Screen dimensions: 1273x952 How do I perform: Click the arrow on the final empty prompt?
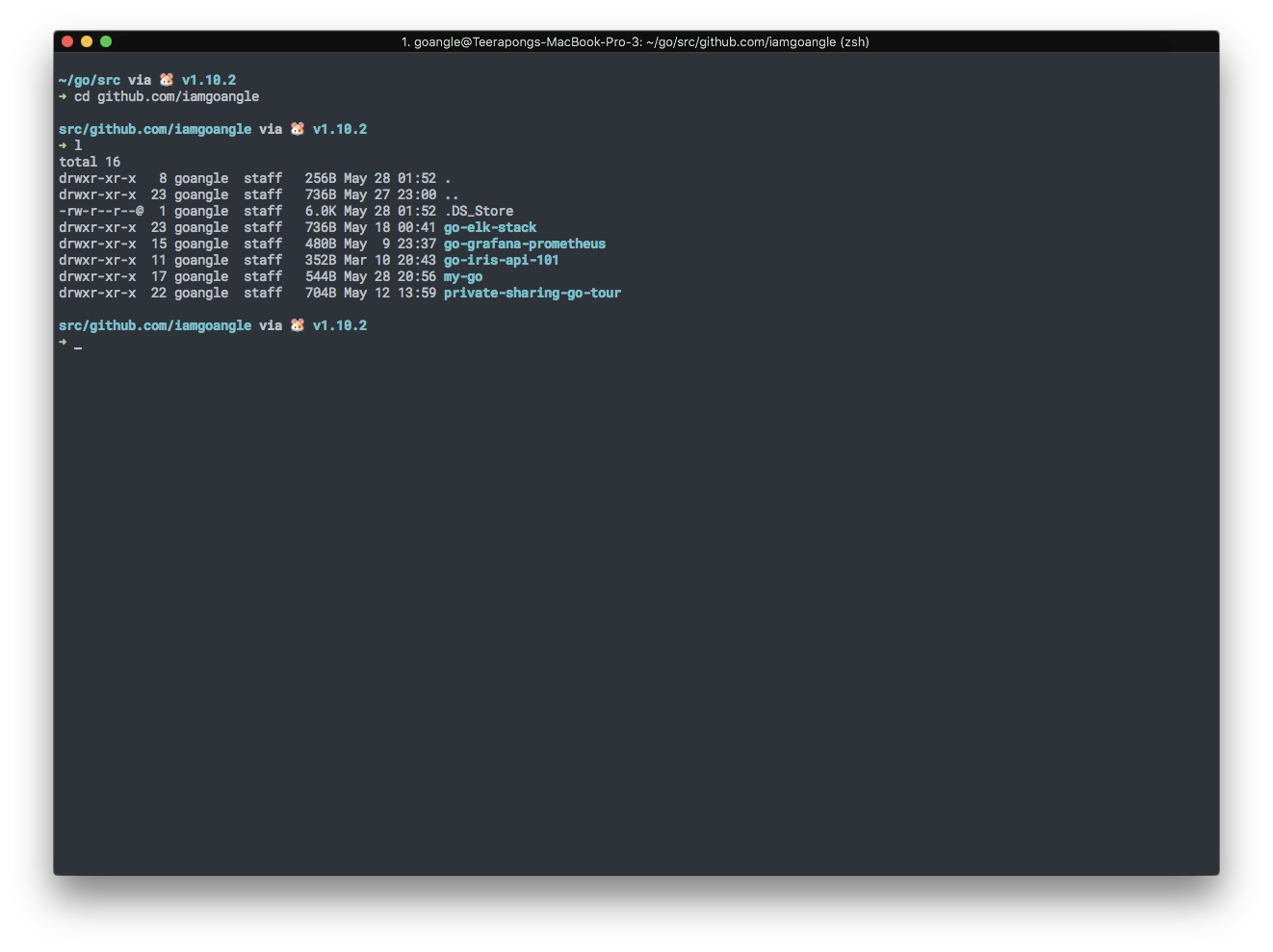(x=62, y=342)
